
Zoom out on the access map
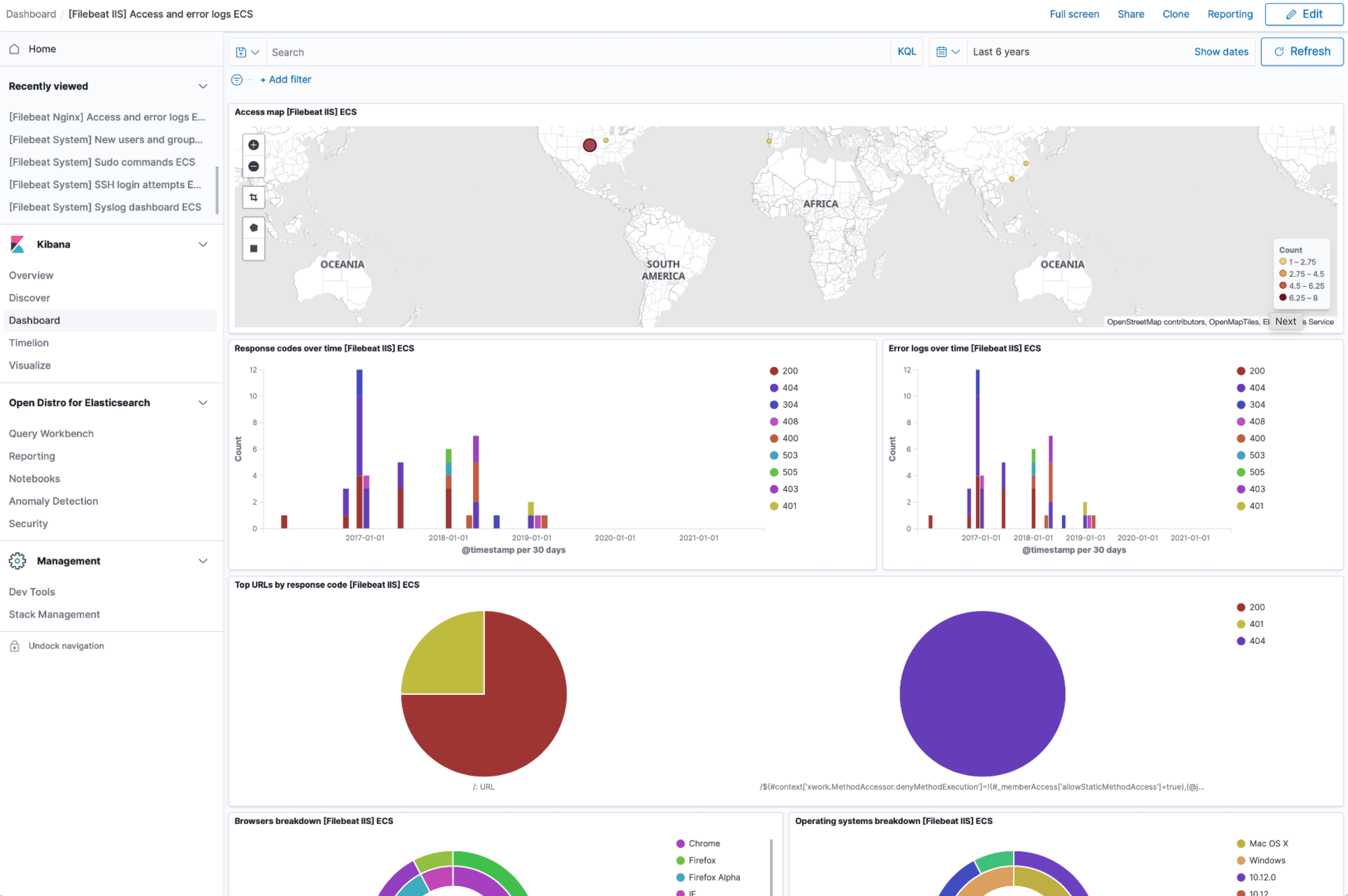point(253,166)
